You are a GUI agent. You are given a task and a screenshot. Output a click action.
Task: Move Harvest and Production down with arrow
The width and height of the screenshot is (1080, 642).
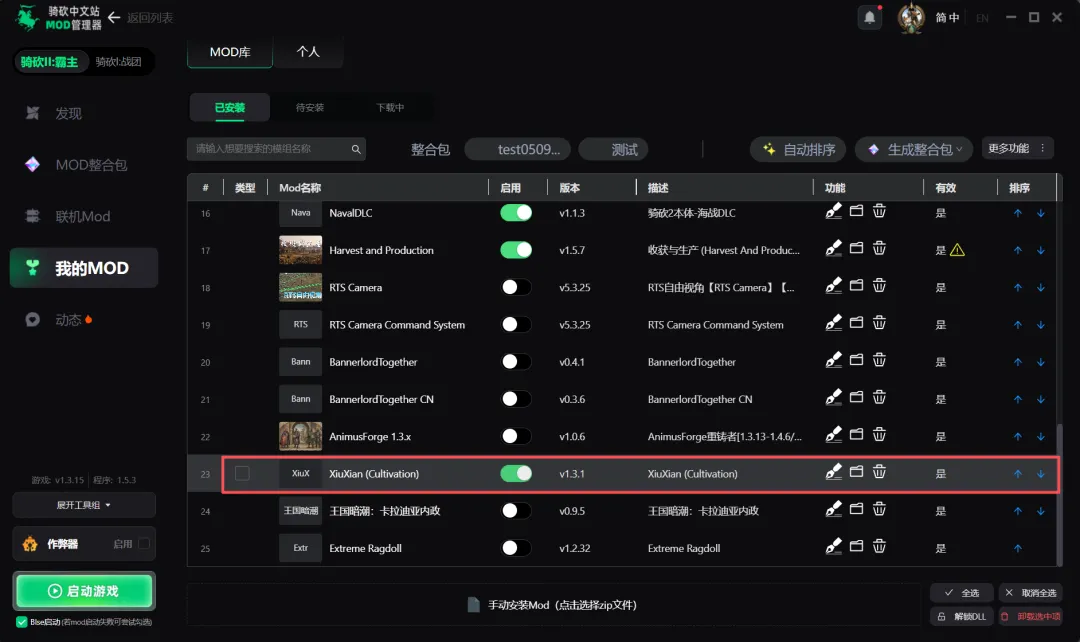coord(1041,251)
